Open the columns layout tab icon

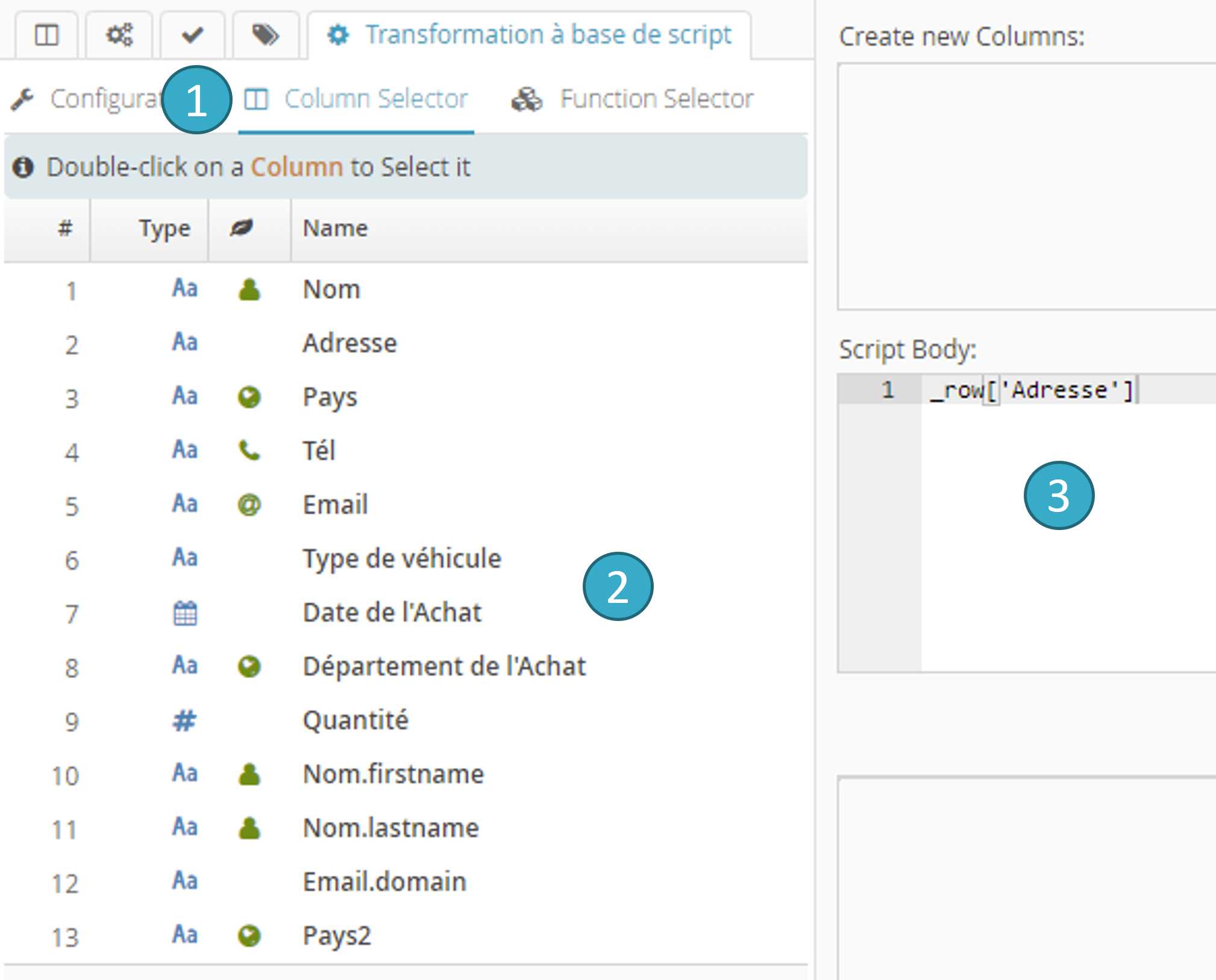[46, 35]
